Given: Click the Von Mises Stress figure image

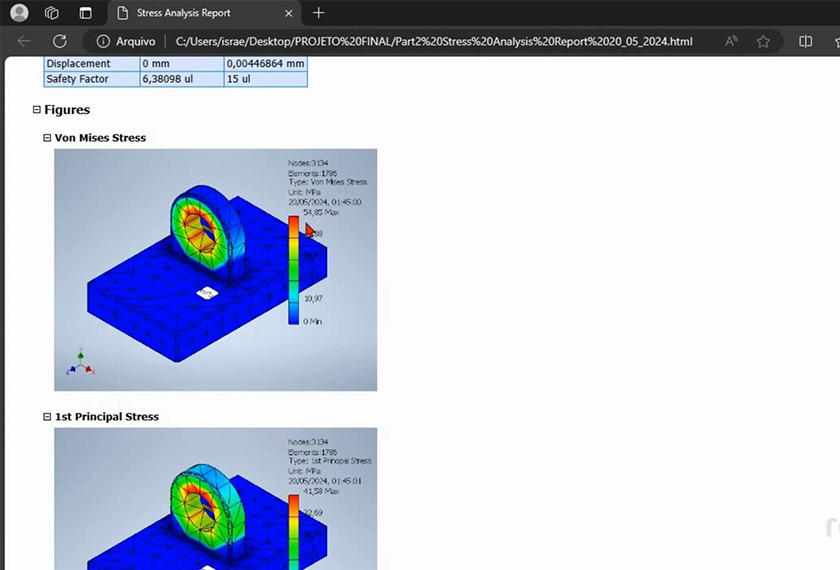Looking at the screenshot, I should 180,270.
